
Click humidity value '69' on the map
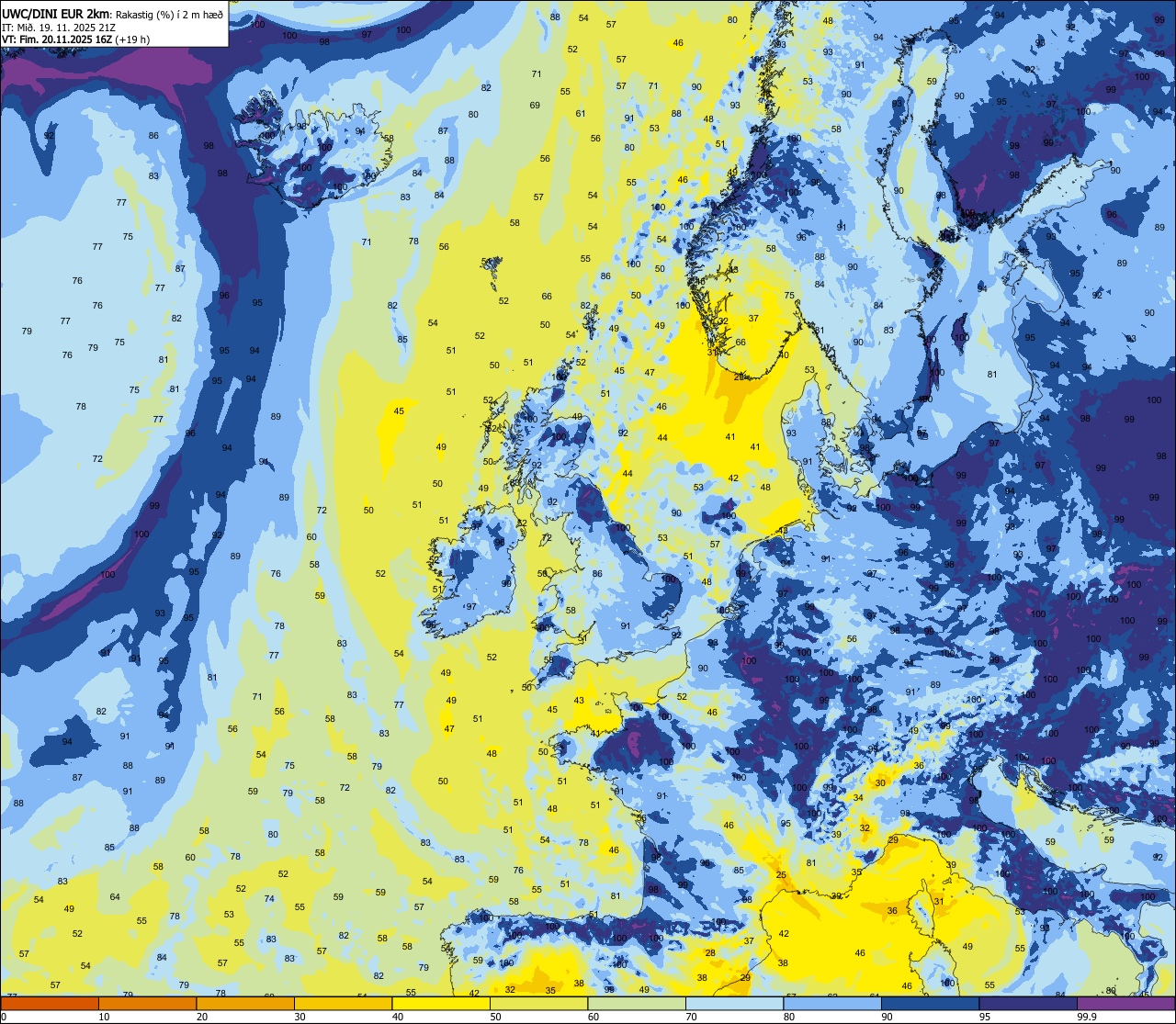coord(535,105)
